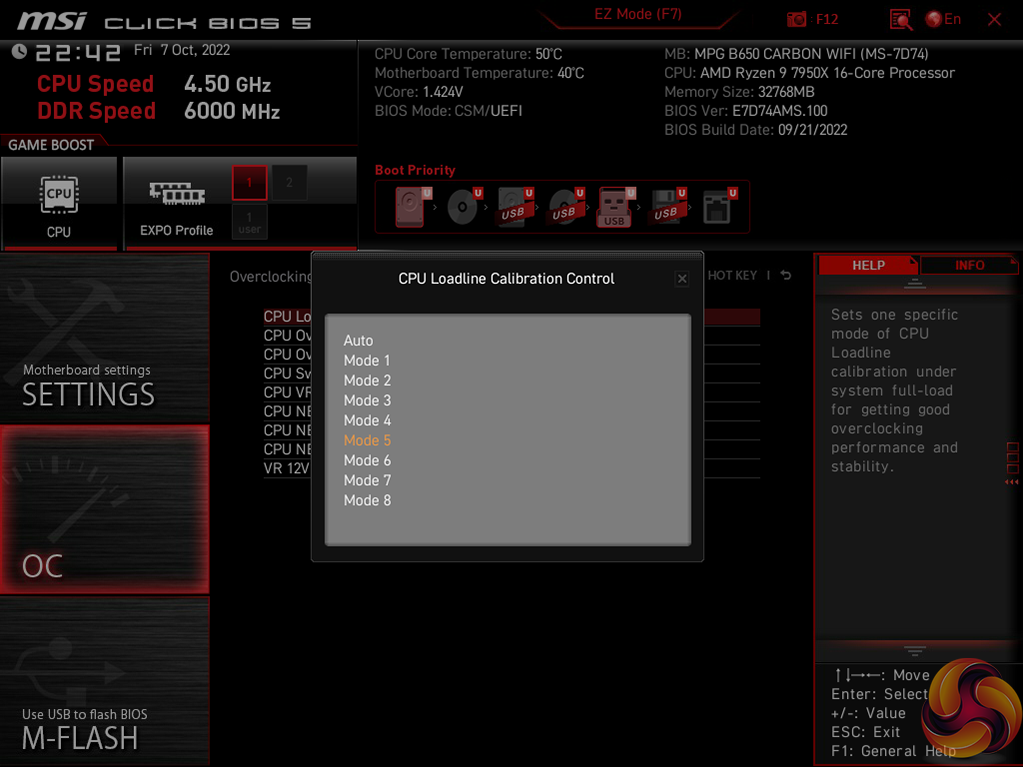Click the system clock time 22:42
Image resolution: width=1023 pixels, height=767 pixels.
click(x=77, y=52)
